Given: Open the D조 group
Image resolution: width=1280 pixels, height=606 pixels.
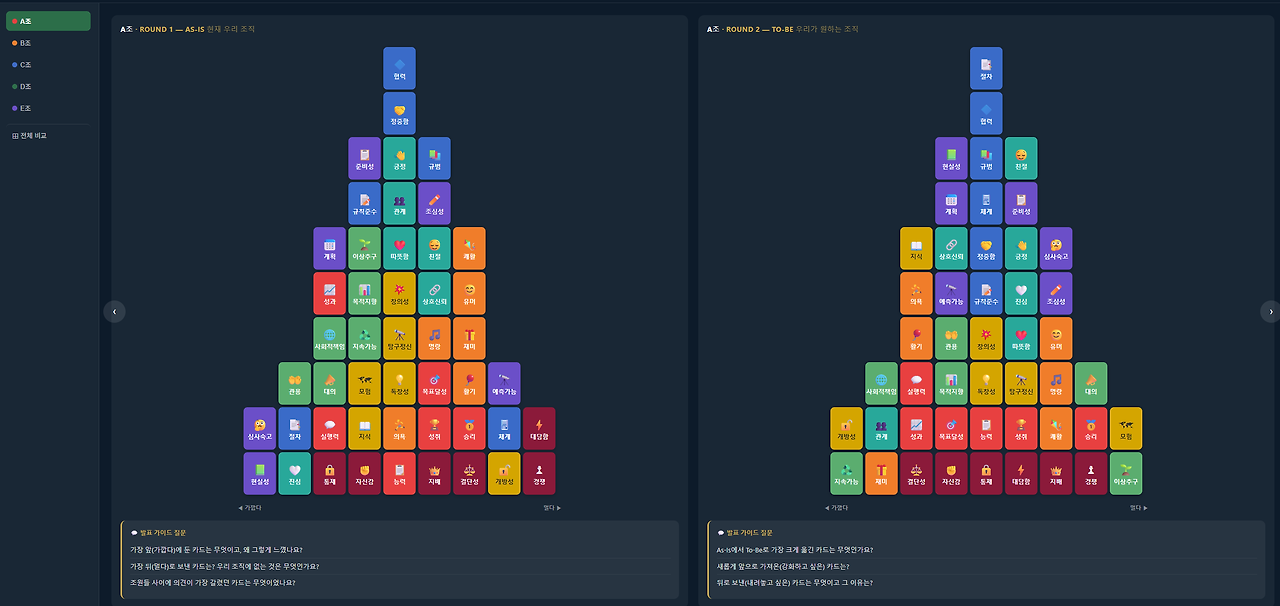Looking at the screenshot, I should pyautogui.click(x=48, y=86).
